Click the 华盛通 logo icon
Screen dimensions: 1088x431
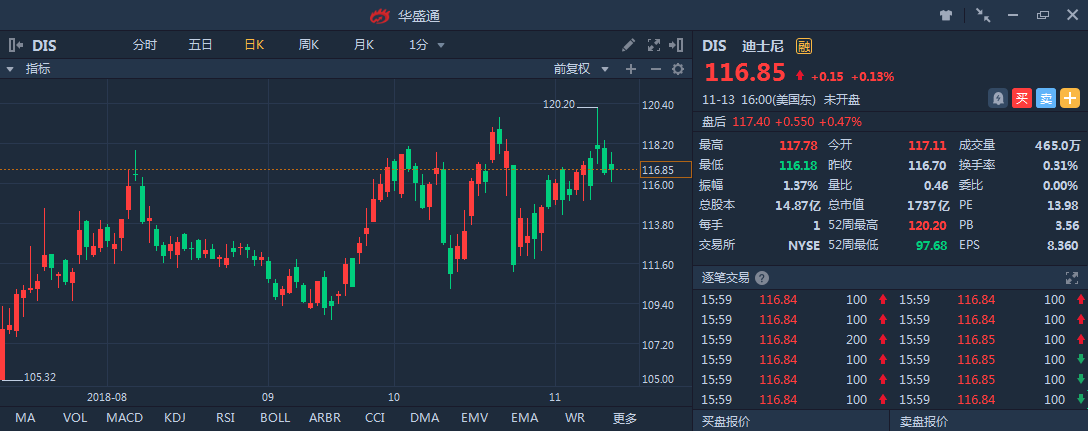[x=380, y=15]
